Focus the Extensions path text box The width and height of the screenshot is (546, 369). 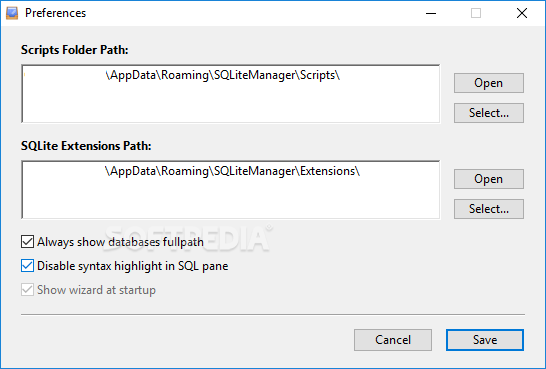[231, 190]
